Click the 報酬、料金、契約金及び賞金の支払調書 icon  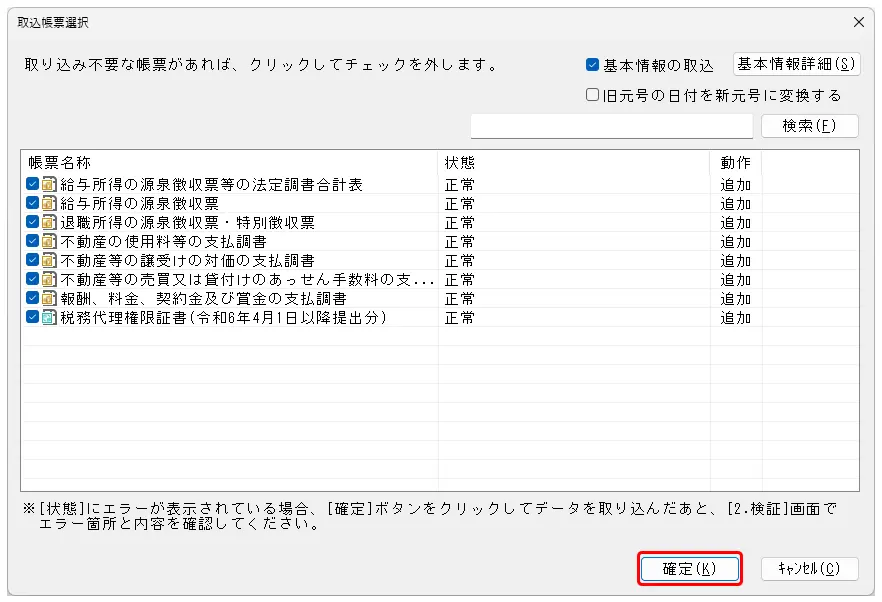(49, 298)
